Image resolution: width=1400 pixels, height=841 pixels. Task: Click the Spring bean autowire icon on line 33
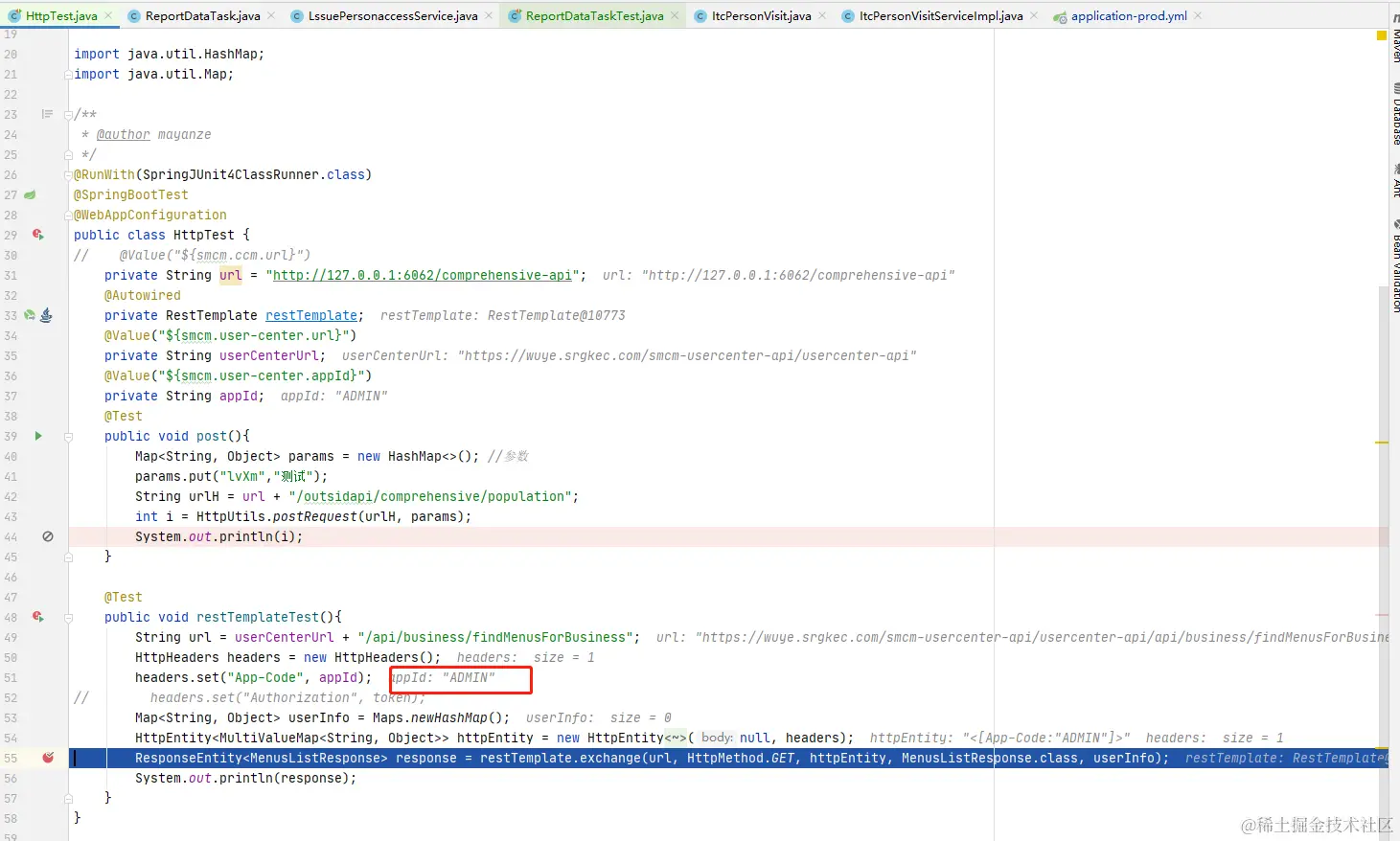[30, 315]
